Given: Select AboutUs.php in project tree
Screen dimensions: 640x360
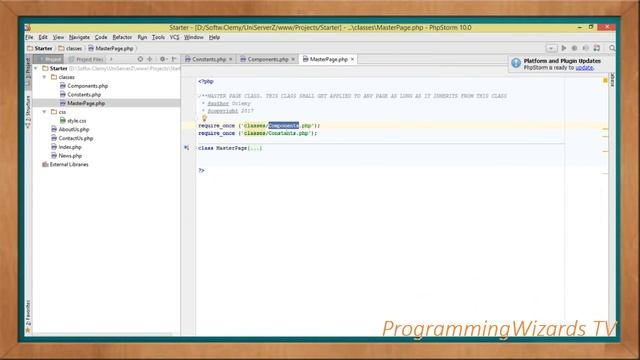Looking at the screenshot, I should click(74, 129).
